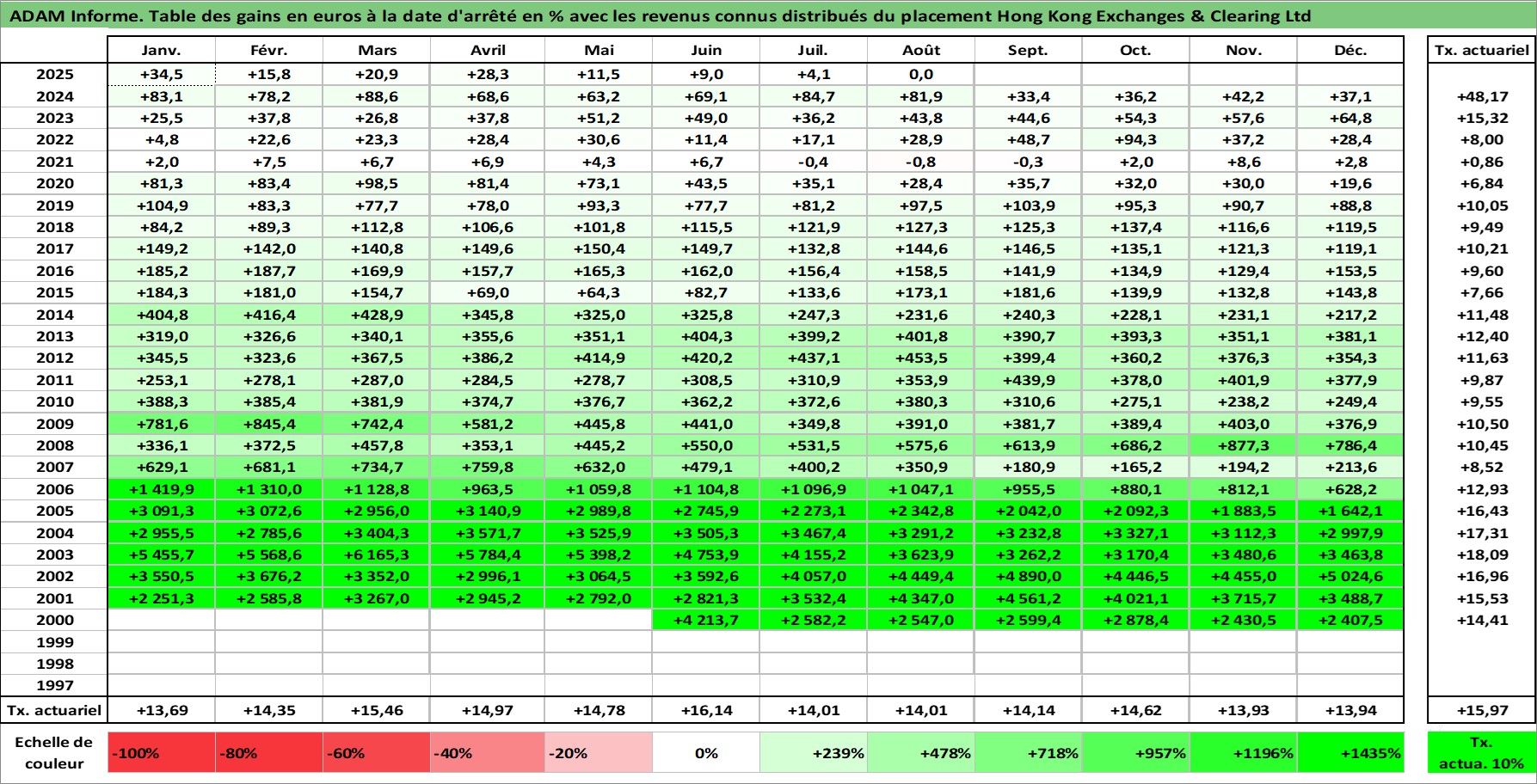1537x784 pixels.
Task: Select the 'Déc.' column header
Action: pos(1350,50)
